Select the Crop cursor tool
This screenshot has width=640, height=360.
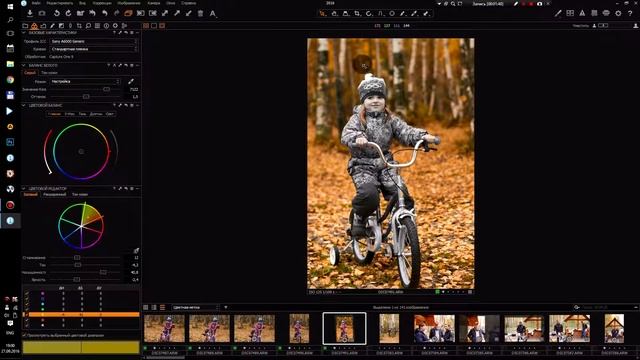pyautogui.click(x=357, y=13)
